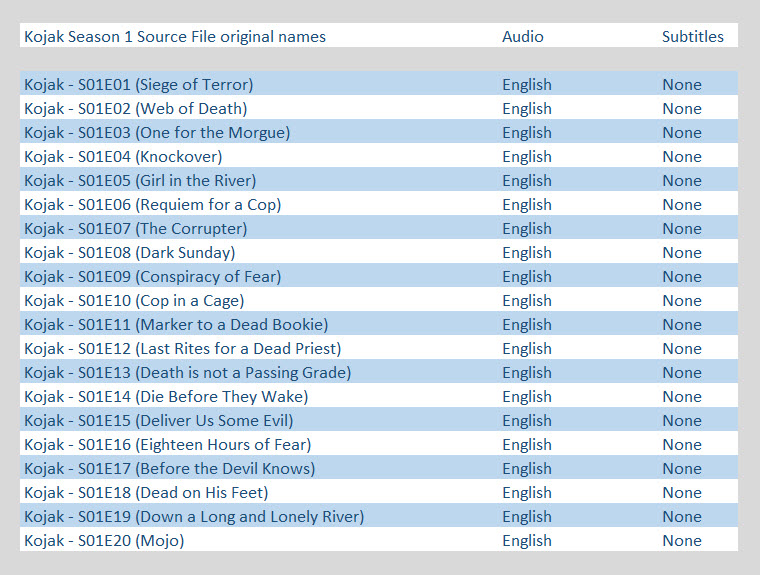
Task: Select "None" subtitles in the Mojo row
Action: coord(682,541)
